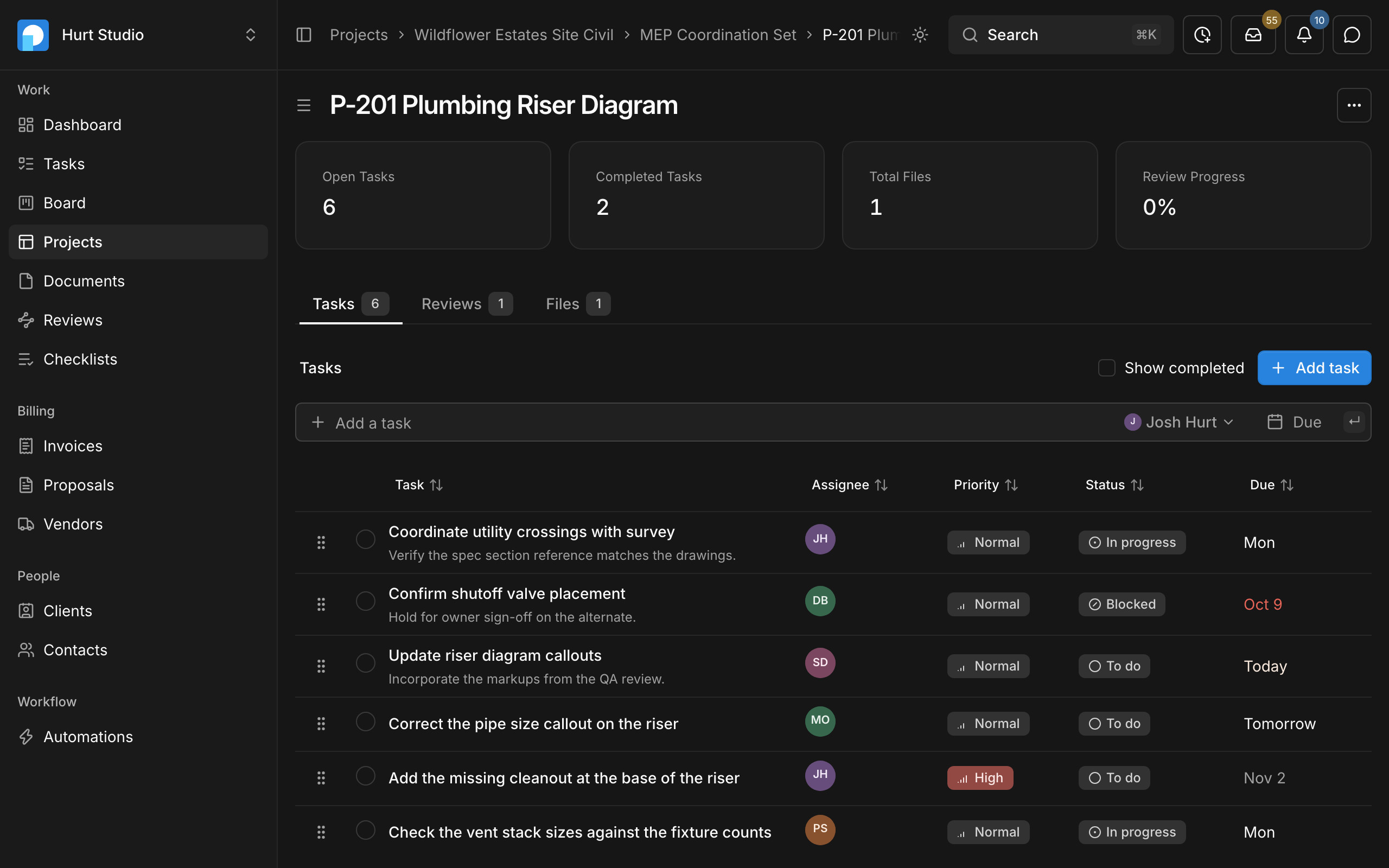This screenshot has width=1389, height=868.
Task: Open Dashboard in the sidebar
Action: (138, 125)
